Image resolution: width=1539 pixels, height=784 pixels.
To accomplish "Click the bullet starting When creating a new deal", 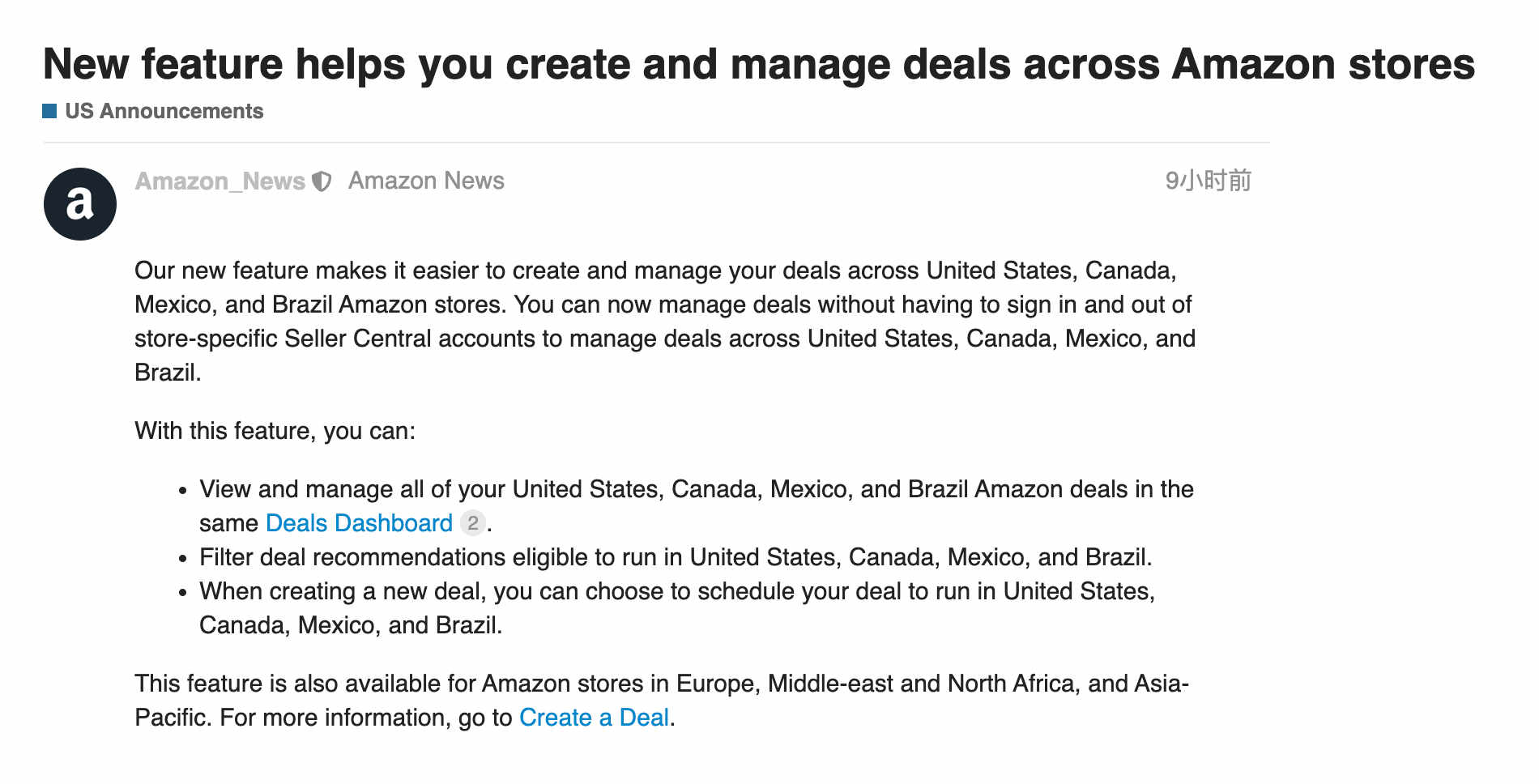I will tap(677, 608).
